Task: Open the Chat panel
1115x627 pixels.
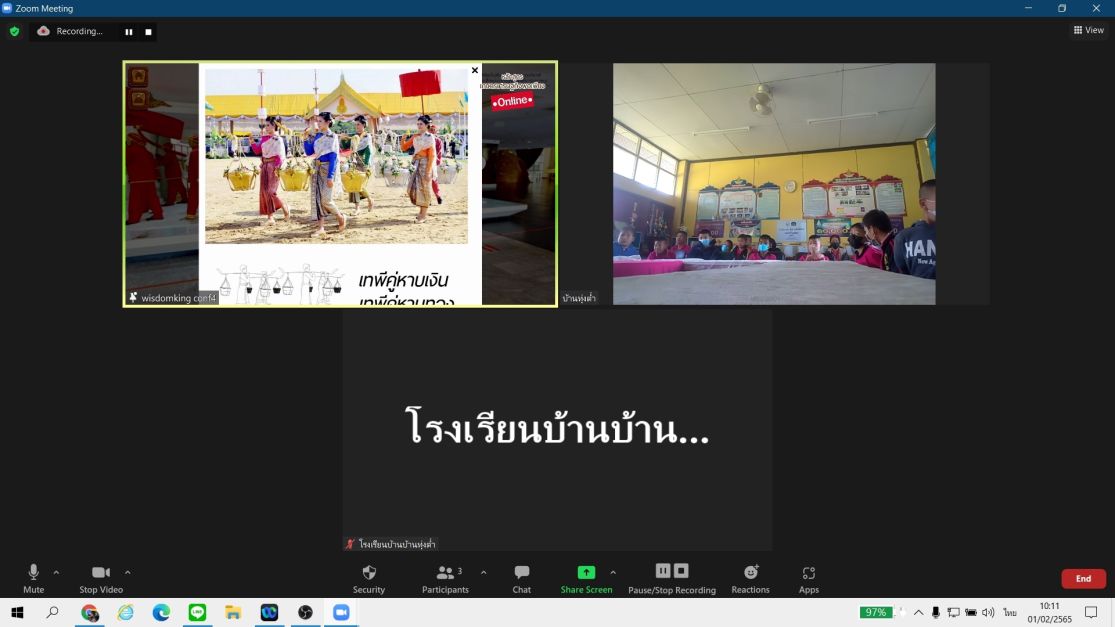Action: pyautogui.click(x=521, y=579)
